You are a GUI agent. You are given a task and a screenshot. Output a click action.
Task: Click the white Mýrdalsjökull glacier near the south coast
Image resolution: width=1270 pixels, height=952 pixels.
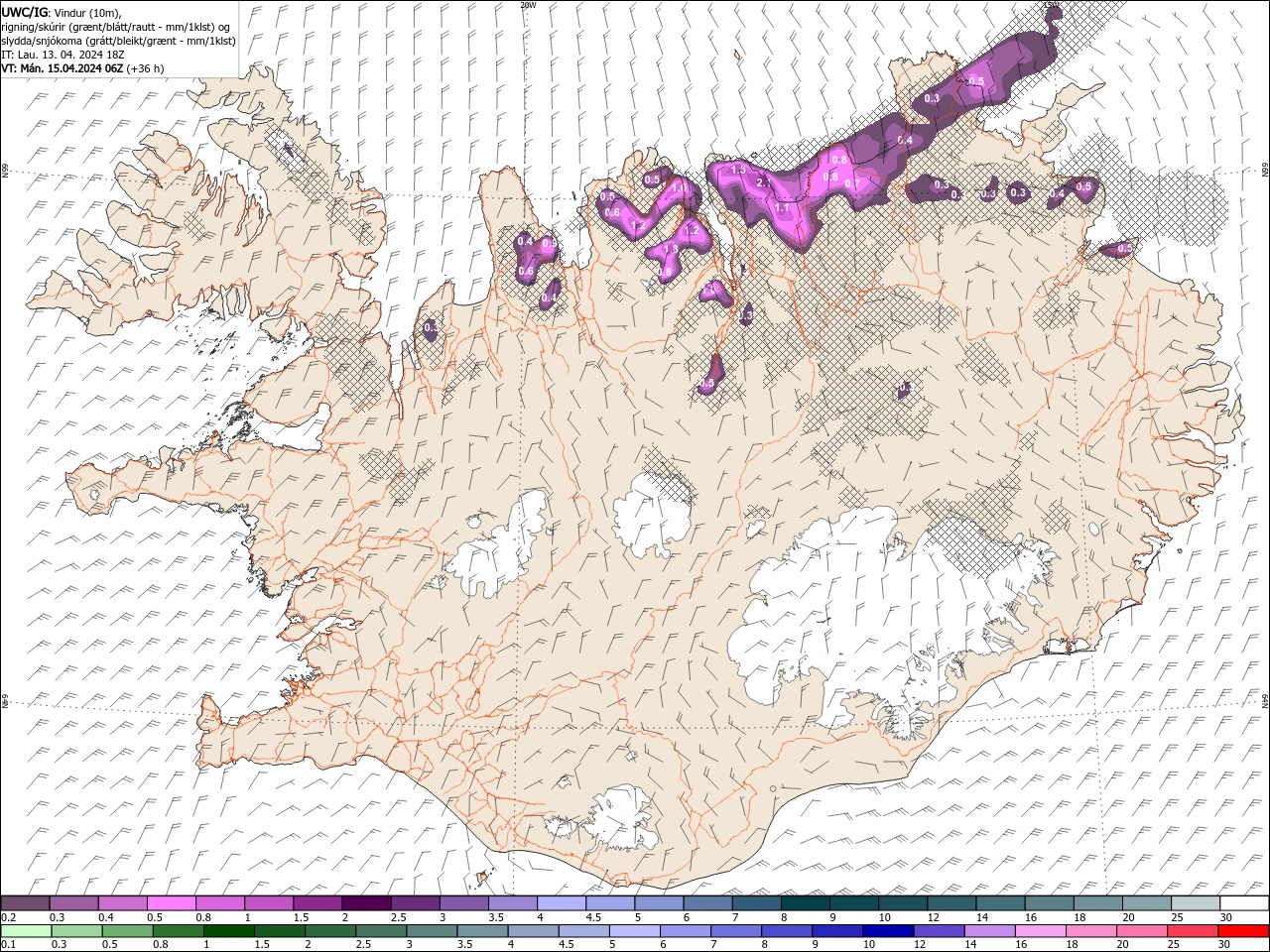tap(620, 818)
